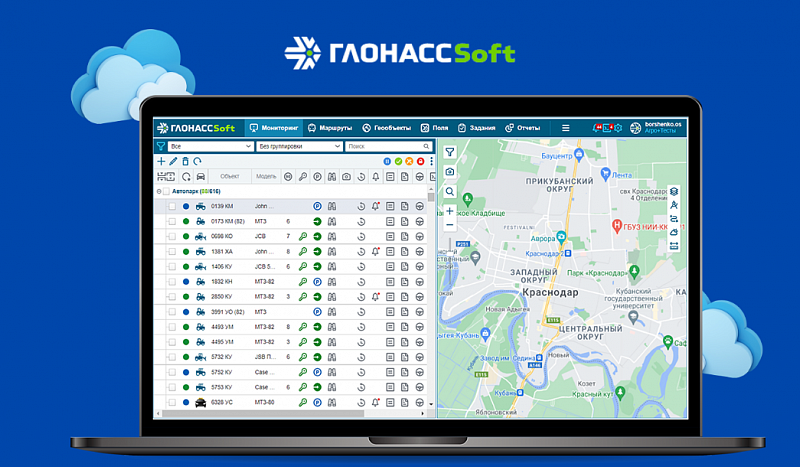
Task: Tick the checkbox for 6328 YC
Action: (x=172, y=402)
